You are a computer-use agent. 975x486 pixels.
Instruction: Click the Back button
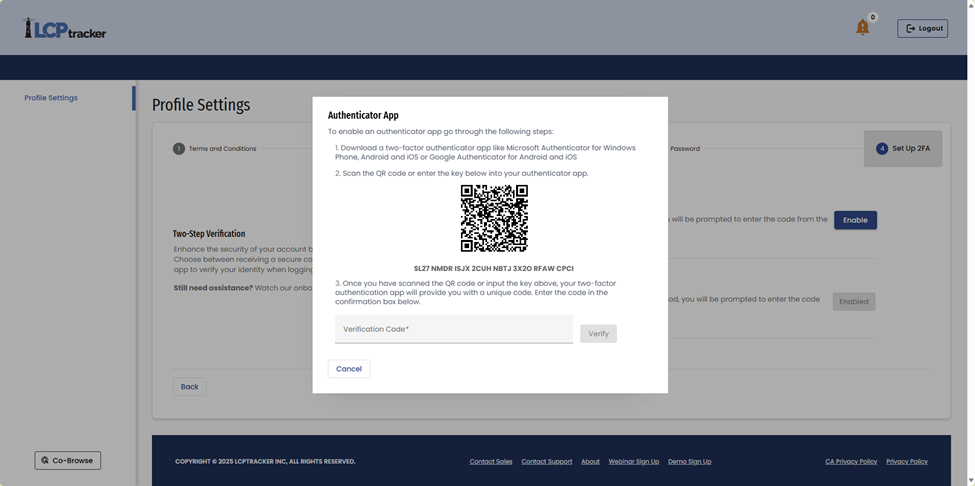[x=190, y=387]
